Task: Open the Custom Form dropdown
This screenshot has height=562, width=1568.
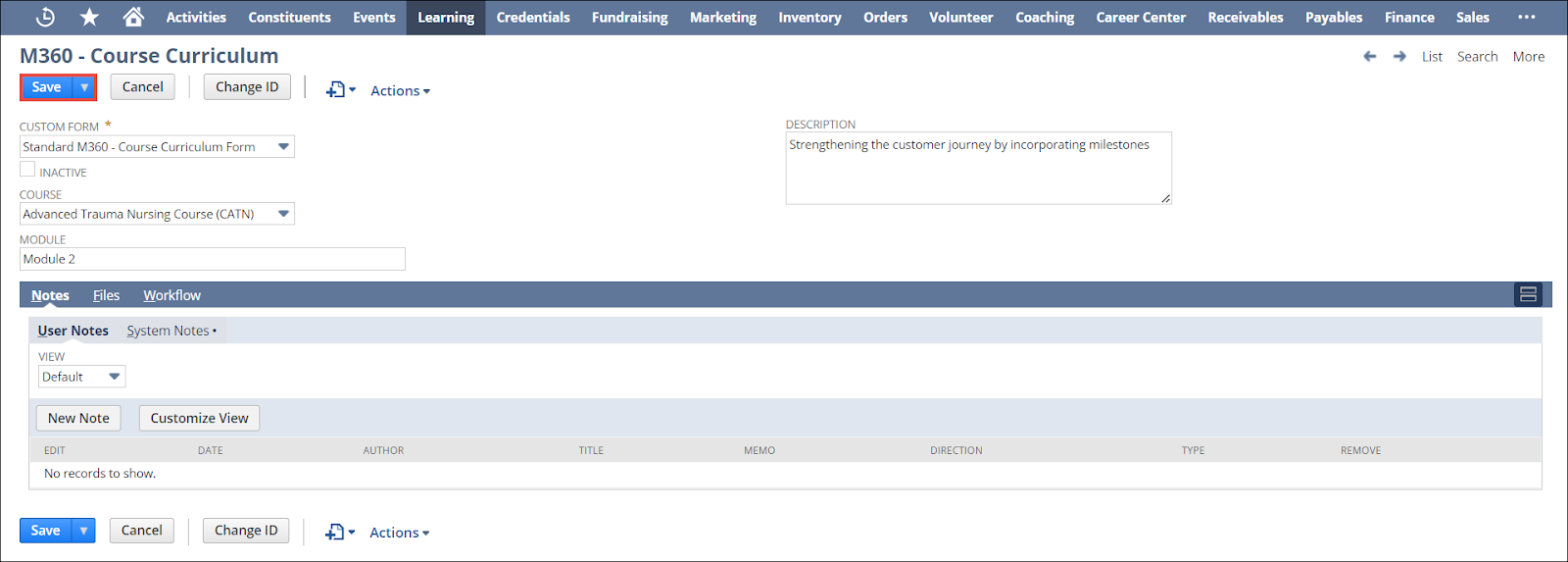Action: pyautogui.click(x=283, y=147)
